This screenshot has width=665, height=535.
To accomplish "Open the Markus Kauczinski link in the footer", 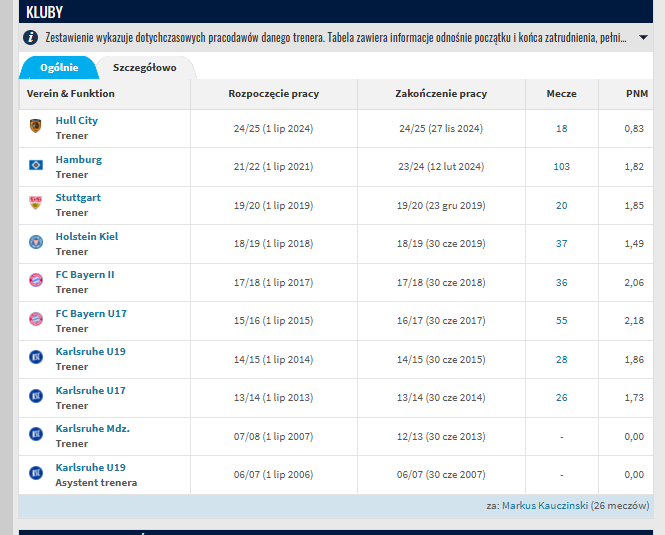I will (545, 506).
